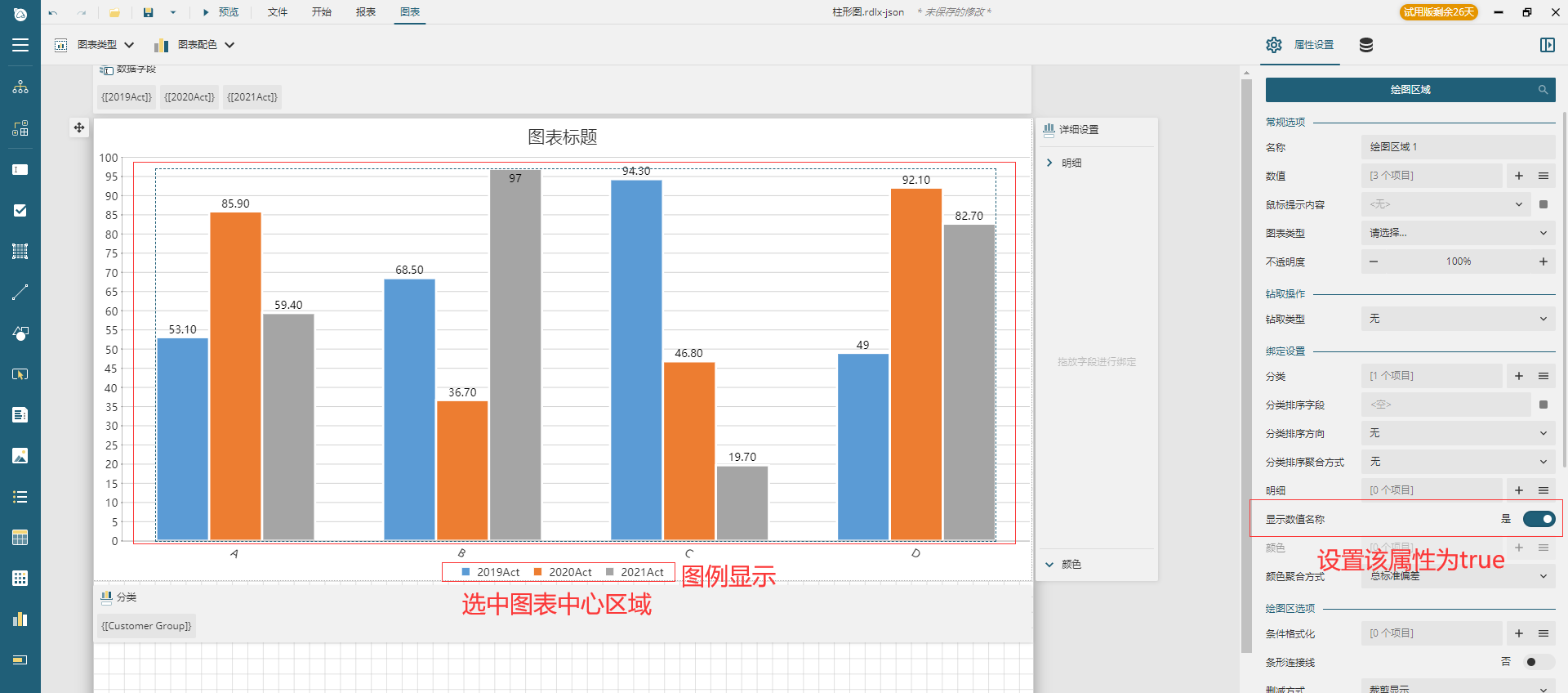The height and width of the screenshot is (693, 1568).
Task: Open the 图表类型 chart type dropdown
Action: click(95, 45)
